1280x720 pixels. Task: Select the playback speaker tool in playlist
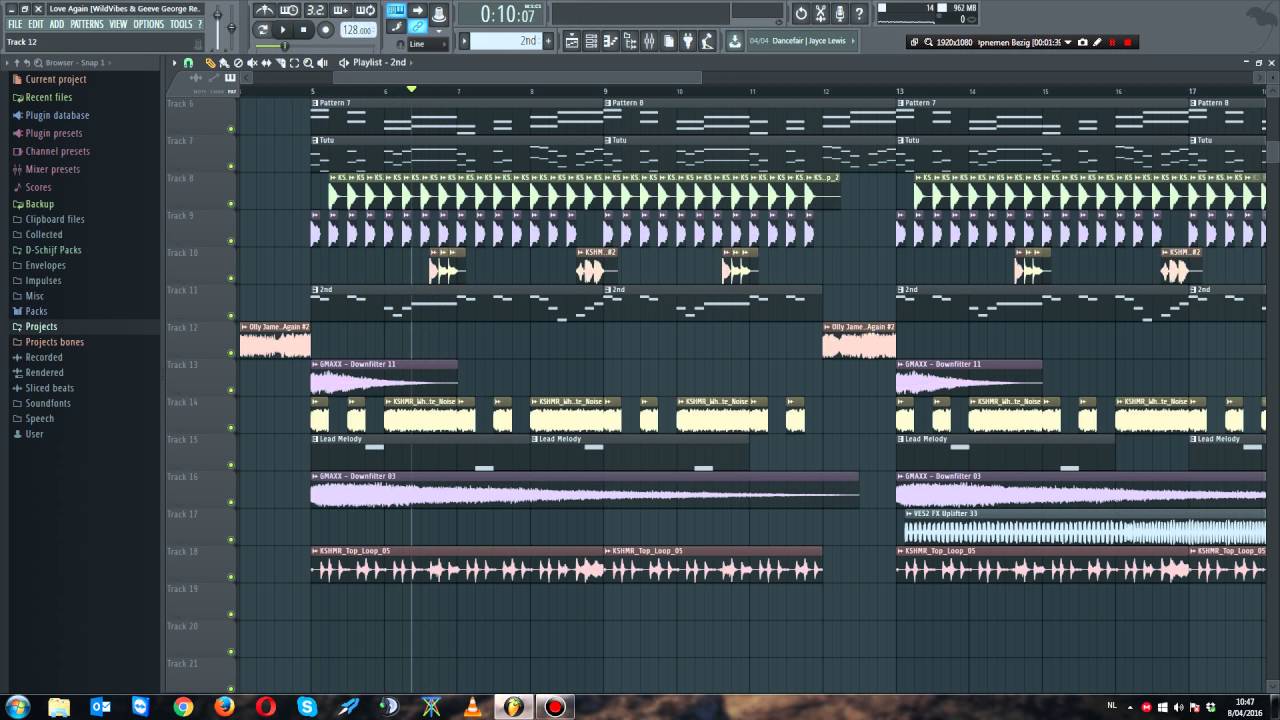coord(322,63)
